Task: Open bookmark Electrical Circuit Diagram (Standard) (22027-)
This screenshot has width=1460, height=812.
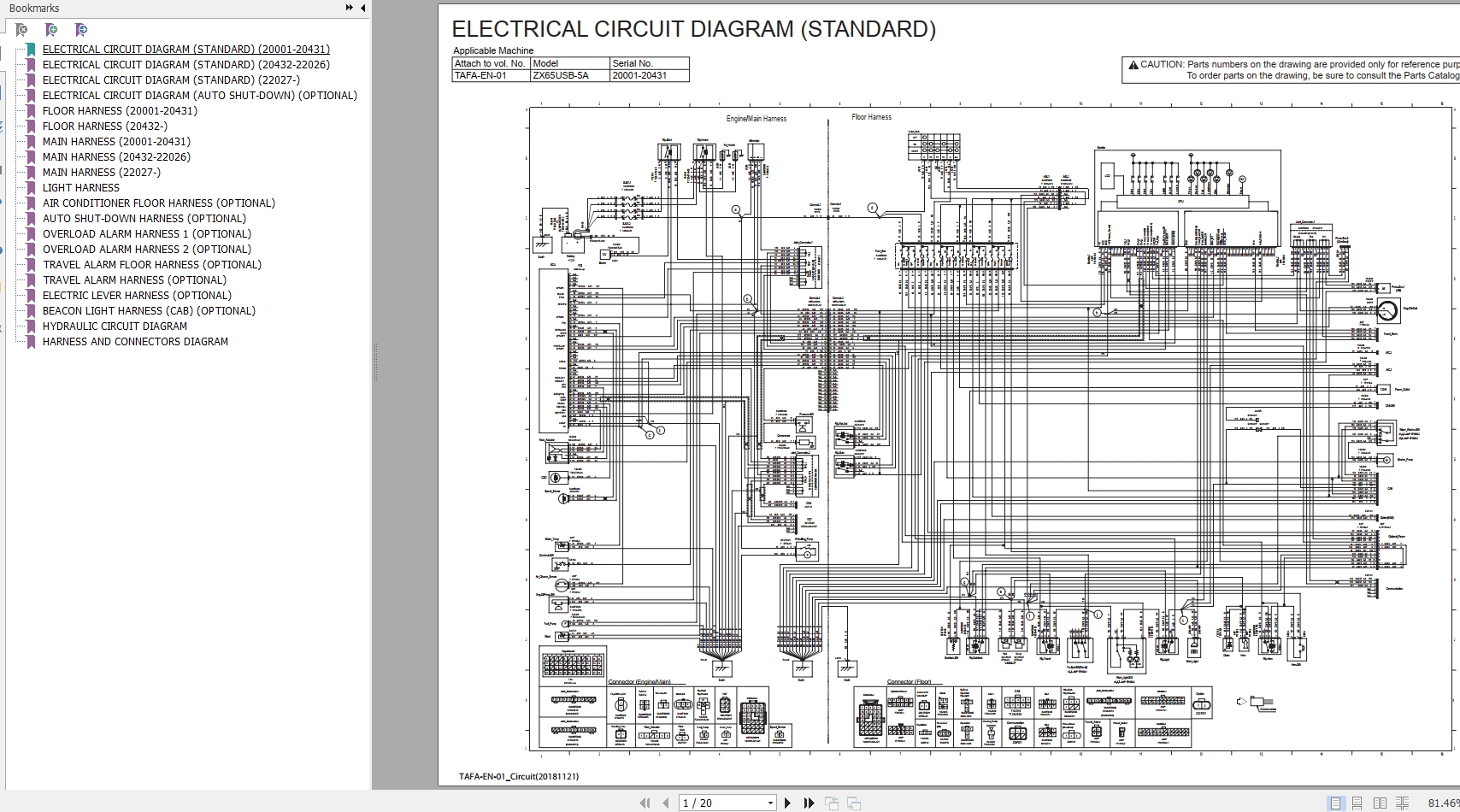Action: point(171,80)
